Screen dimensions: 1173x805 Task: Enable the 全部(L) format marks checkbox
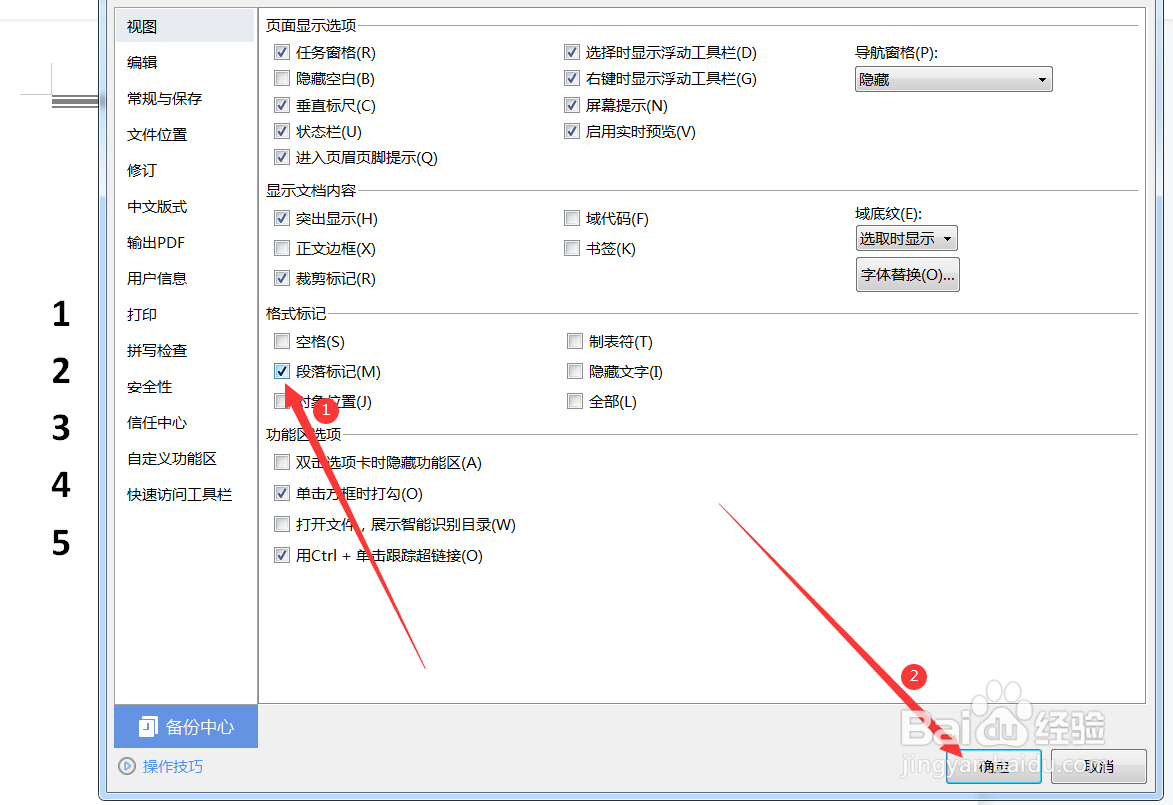point(575,401)
